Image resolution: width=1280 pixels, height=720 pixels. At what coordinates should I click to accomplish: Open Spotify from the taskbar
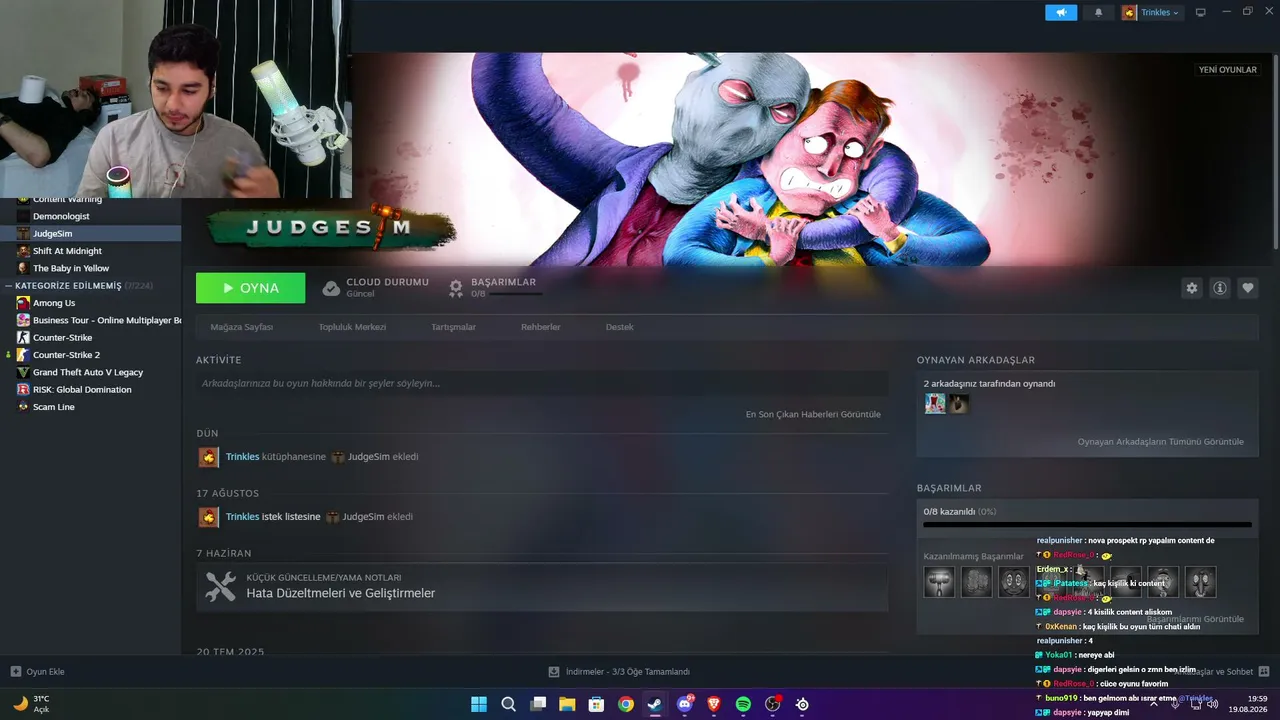[x=743, y=704]
